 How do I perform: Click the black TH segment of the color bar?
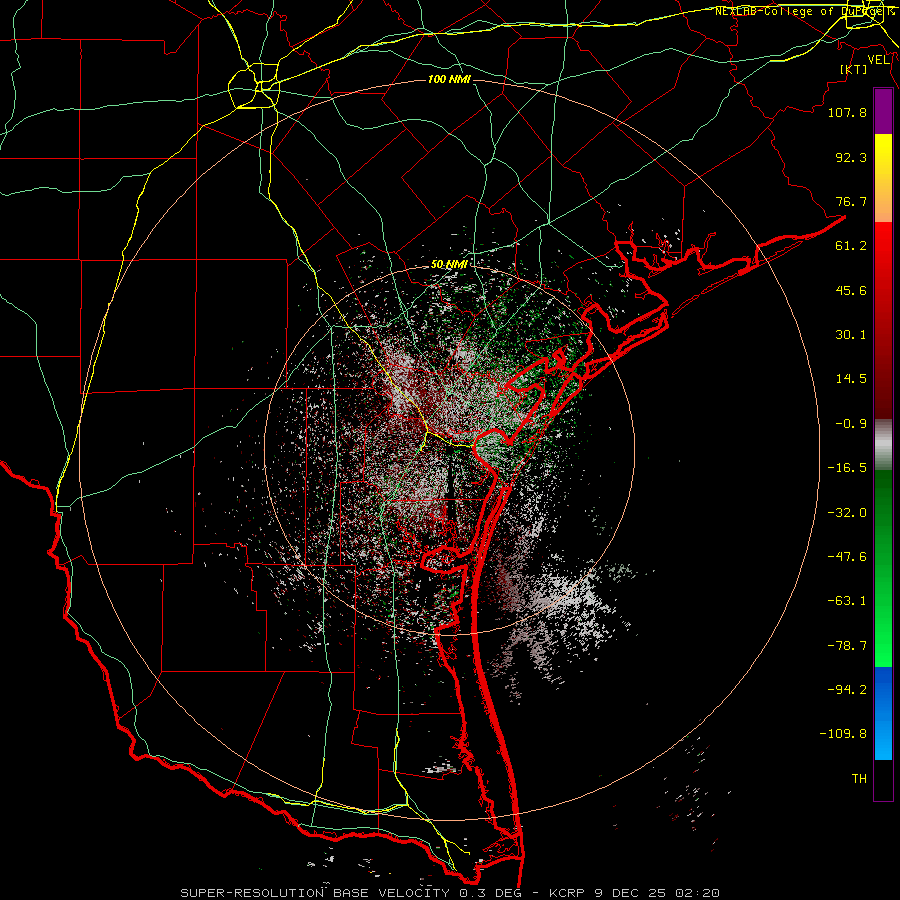pos(883,779)
